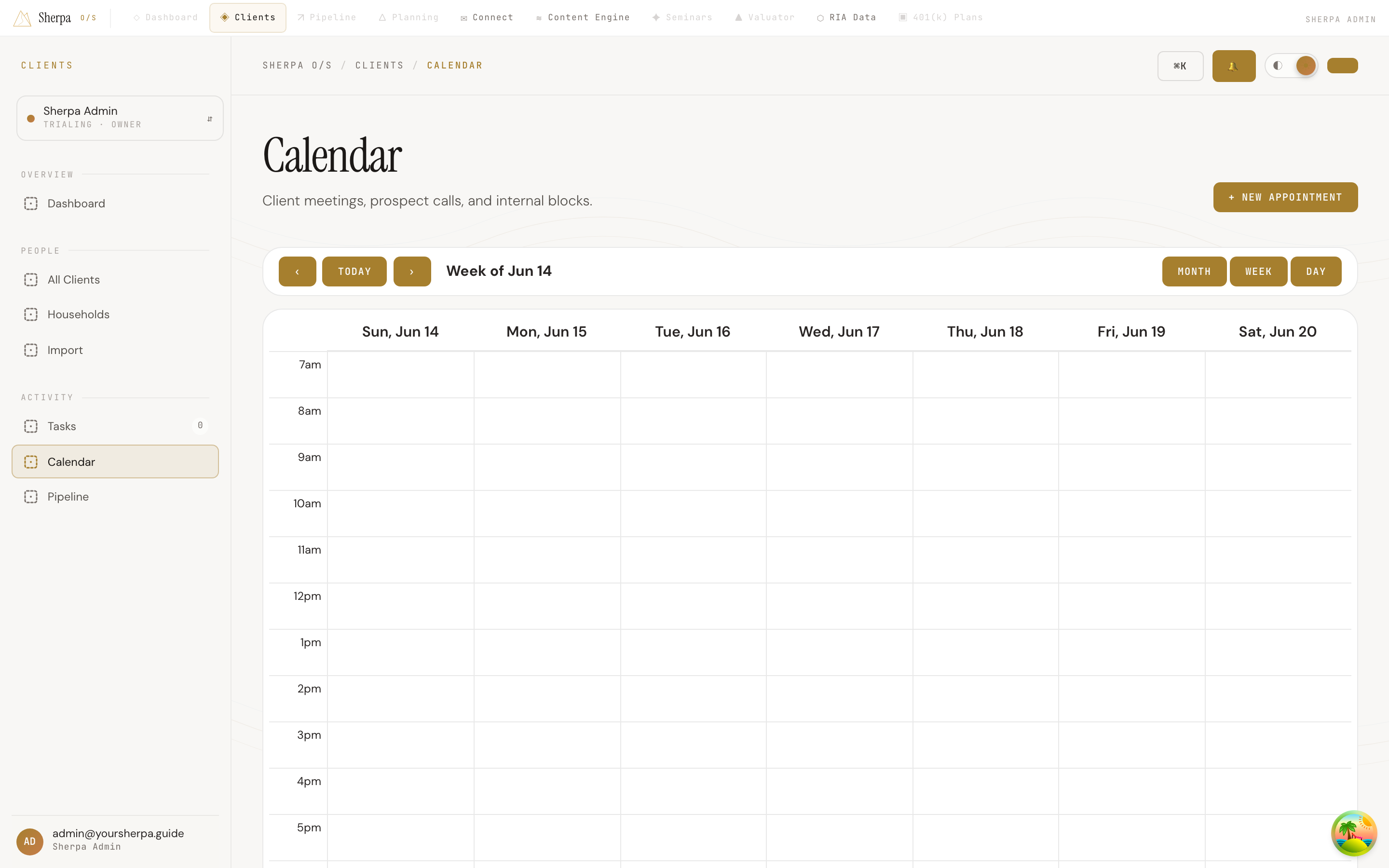
Task: Click the admin@yoursherpa.guide account email
Action: (x=118, y=833)
